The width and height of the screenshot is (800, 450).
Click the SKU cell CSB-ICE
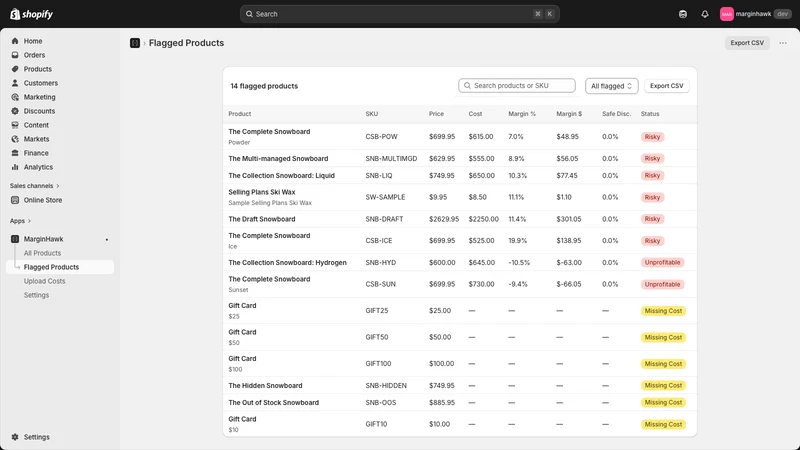point(379,240)
